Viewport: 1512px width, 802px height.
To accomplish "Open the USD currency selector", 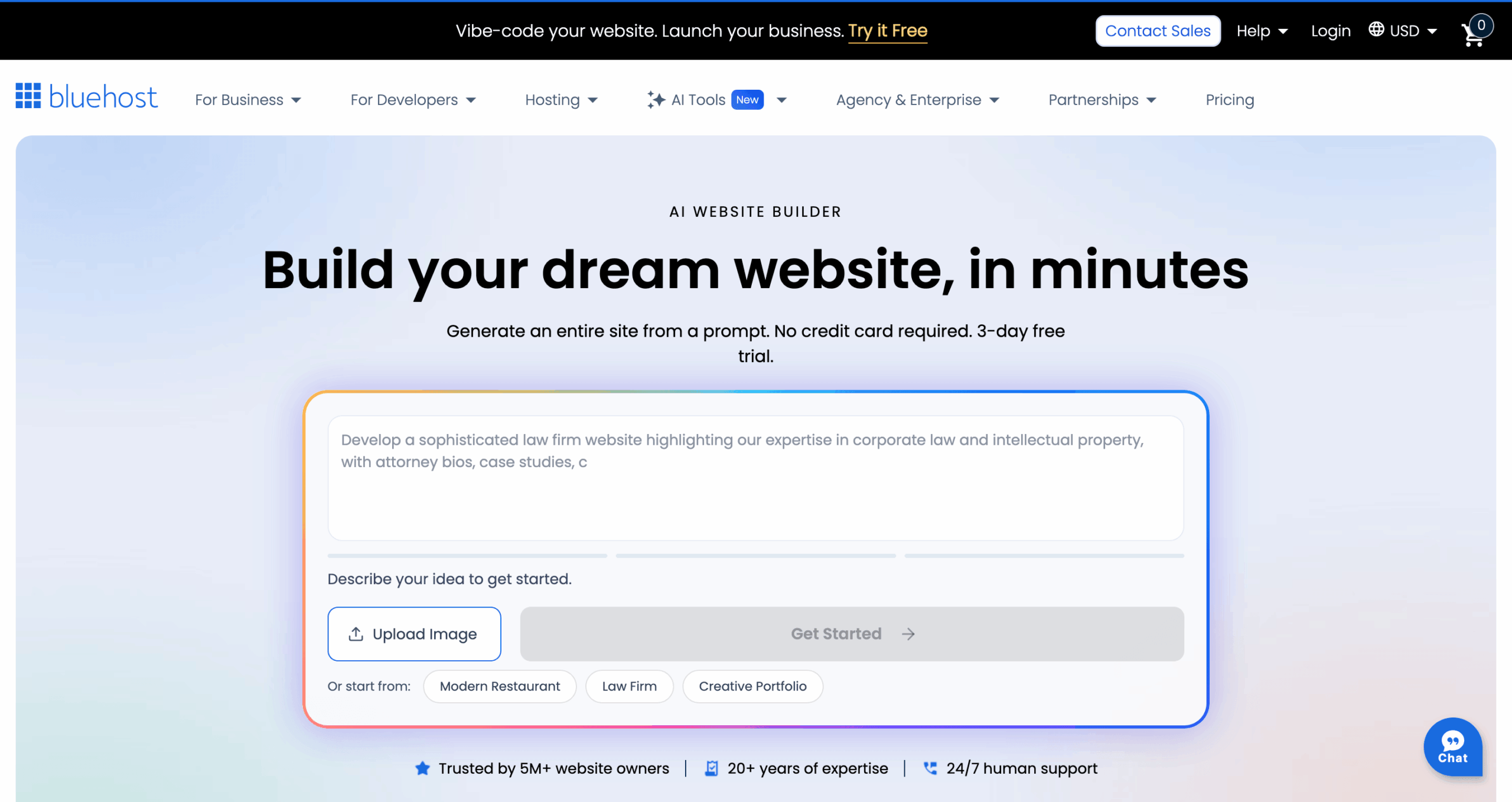I will (x=1403, y=30).
